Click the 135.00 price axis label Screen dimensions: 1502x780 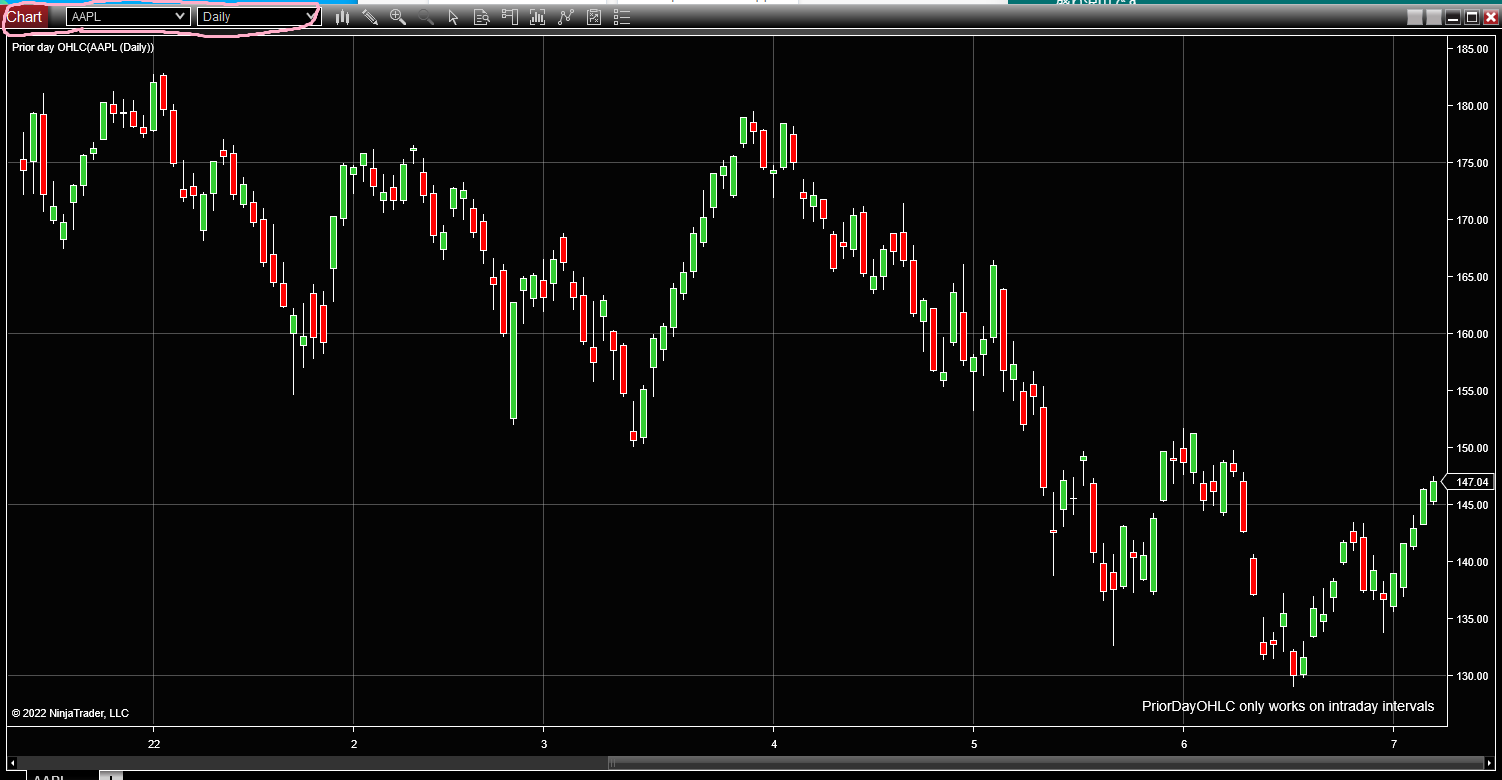[1472, 619]
